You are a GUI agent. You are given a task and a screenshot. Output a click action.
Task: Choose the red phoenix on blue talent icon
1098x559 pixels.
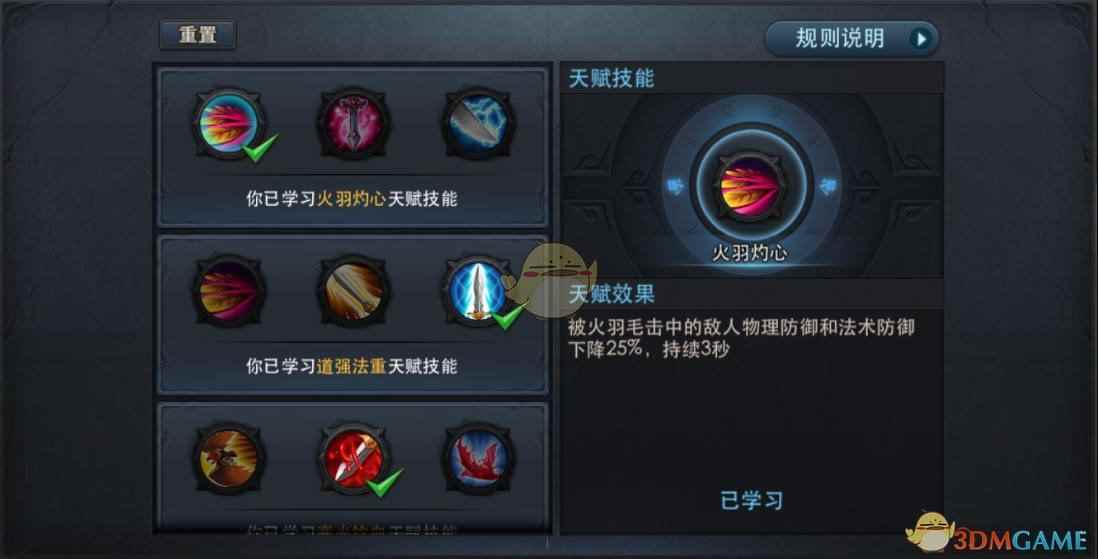478,458
